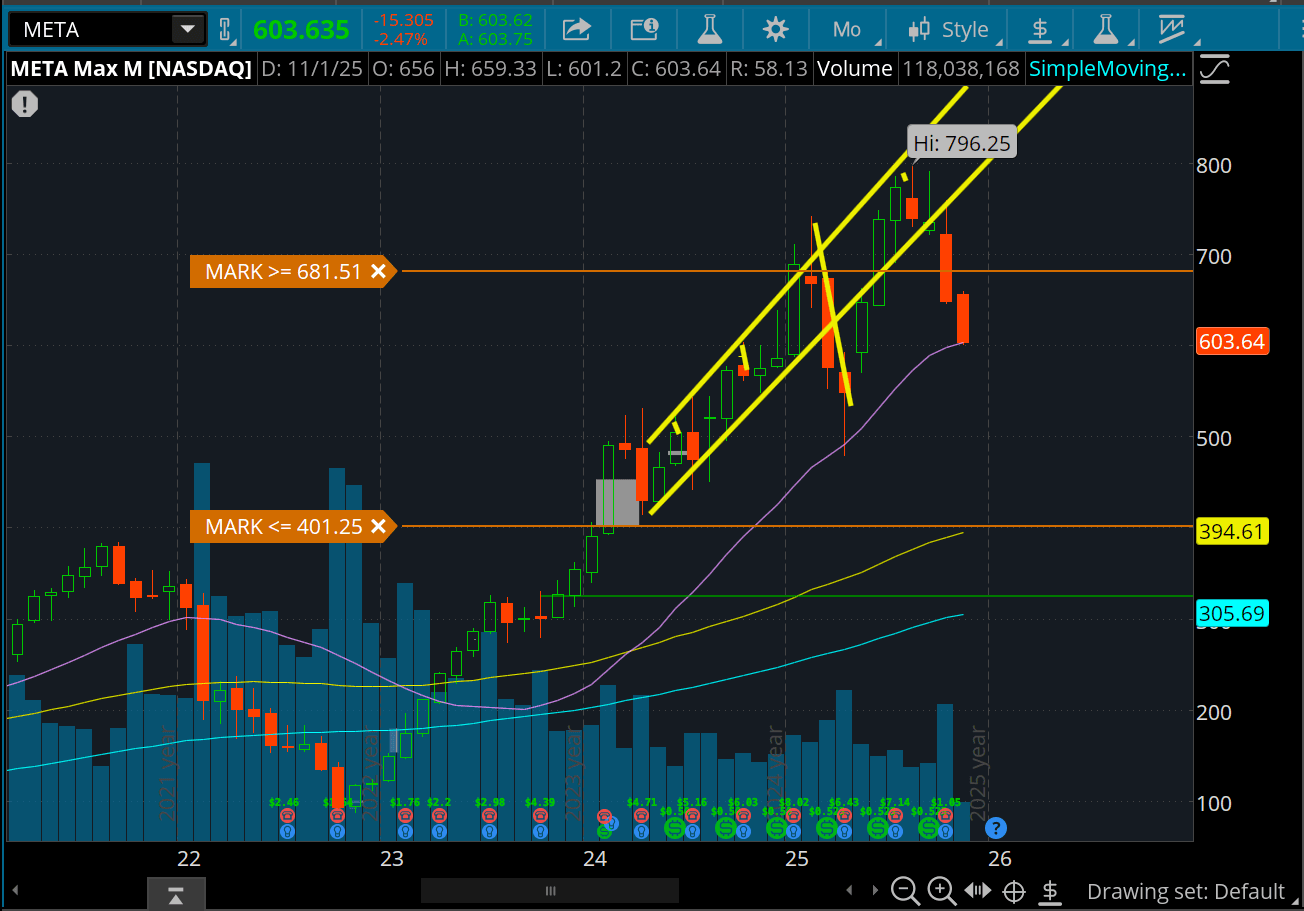Screen dimensions: 1304x911
Task: Click the small right arrow beside zoom icons
Action: pyautogui.click(x=875, y=891)
